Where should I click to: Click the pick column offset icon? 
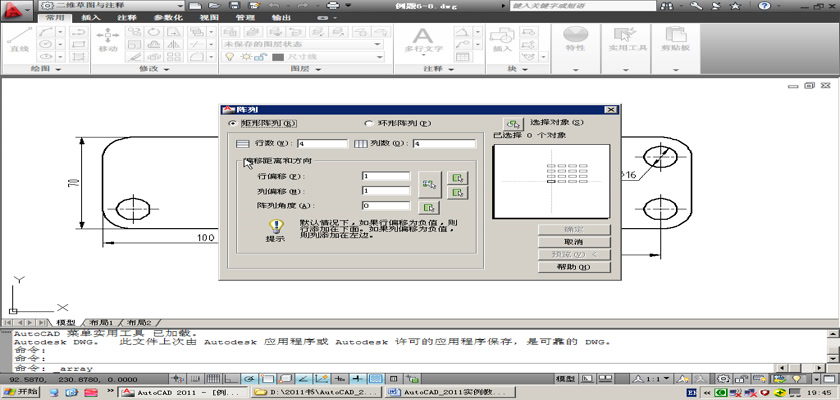pyautogui.click(x=459, y=191)
